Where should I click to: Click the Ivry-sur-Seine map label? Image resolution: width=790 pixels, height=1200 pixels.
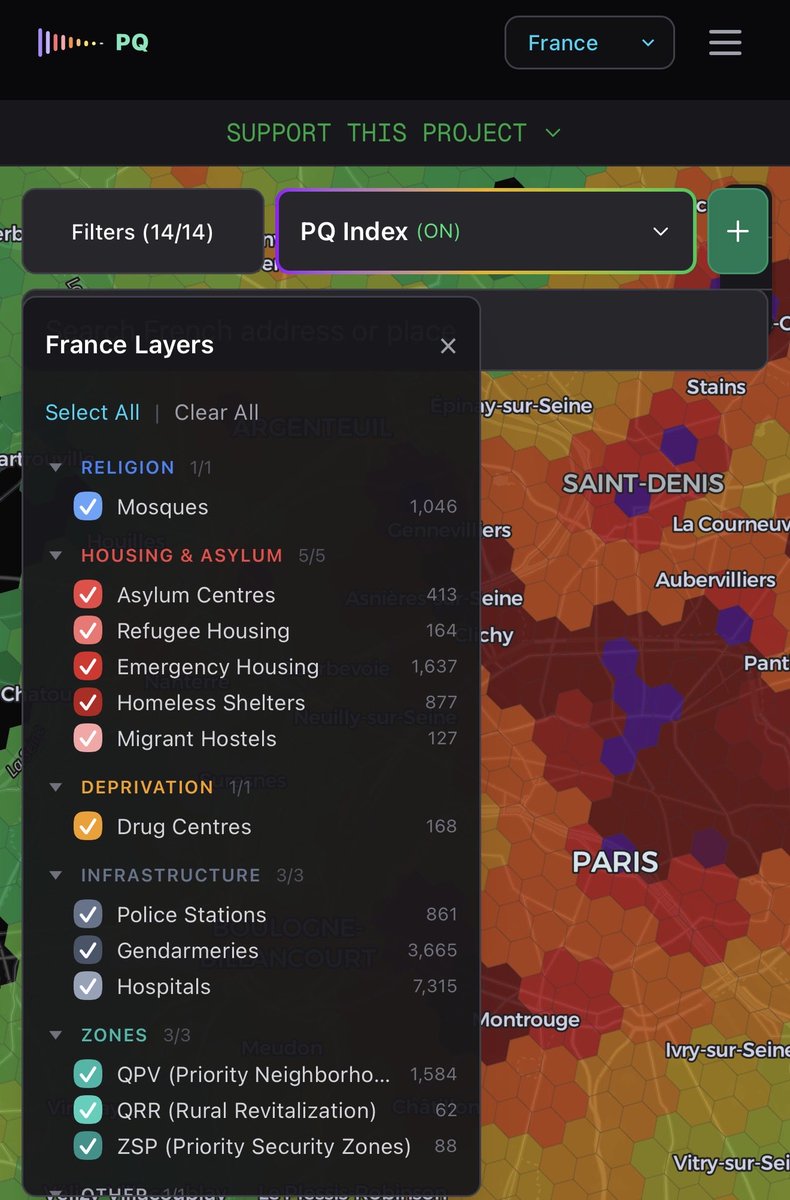pos(727,1051)
